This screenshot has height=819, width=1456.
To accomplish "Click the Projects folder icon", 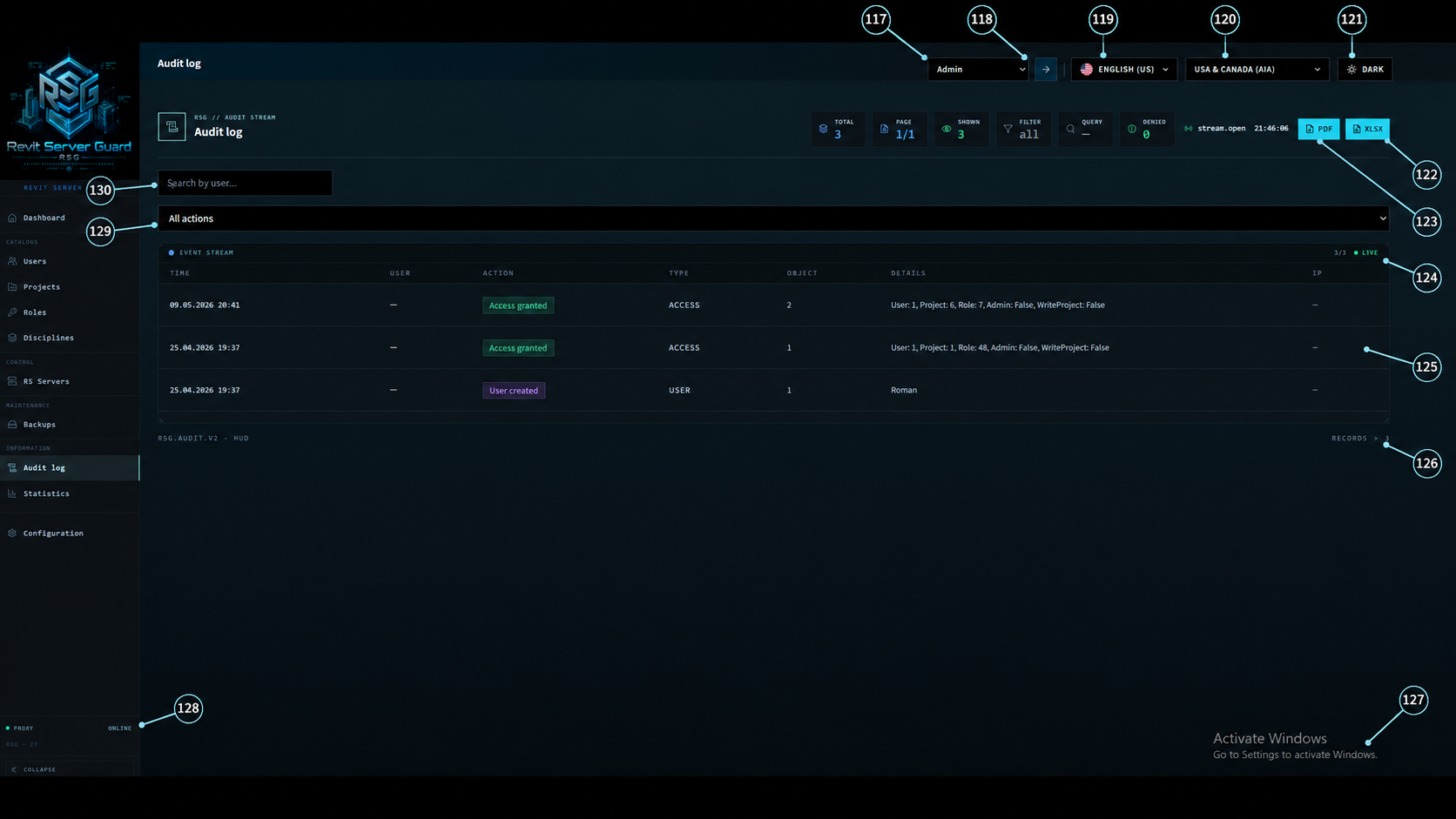I will 12,286.
